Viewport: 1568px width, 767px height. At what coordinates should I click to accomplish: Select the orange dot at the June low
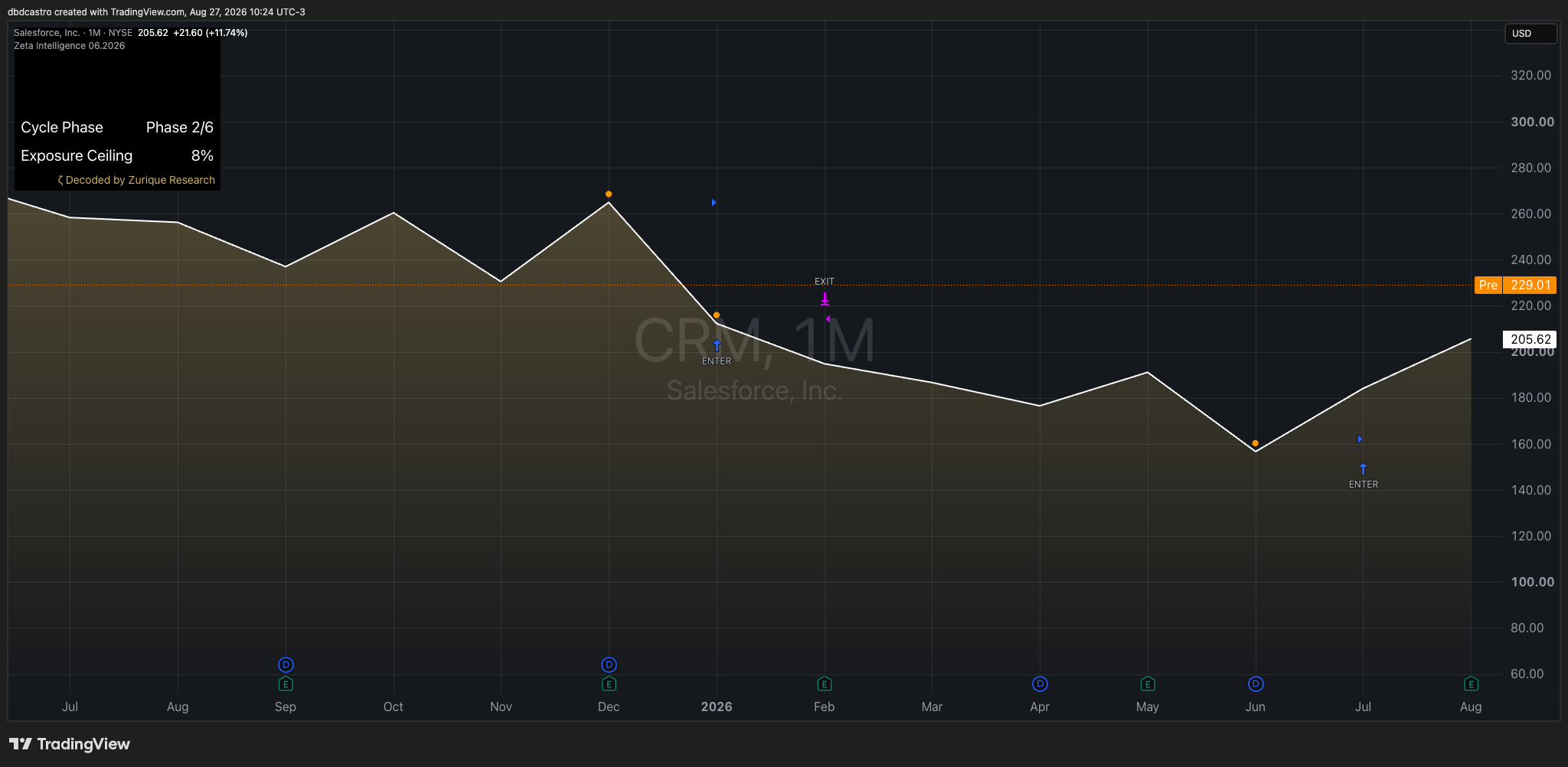(1256, 443)
